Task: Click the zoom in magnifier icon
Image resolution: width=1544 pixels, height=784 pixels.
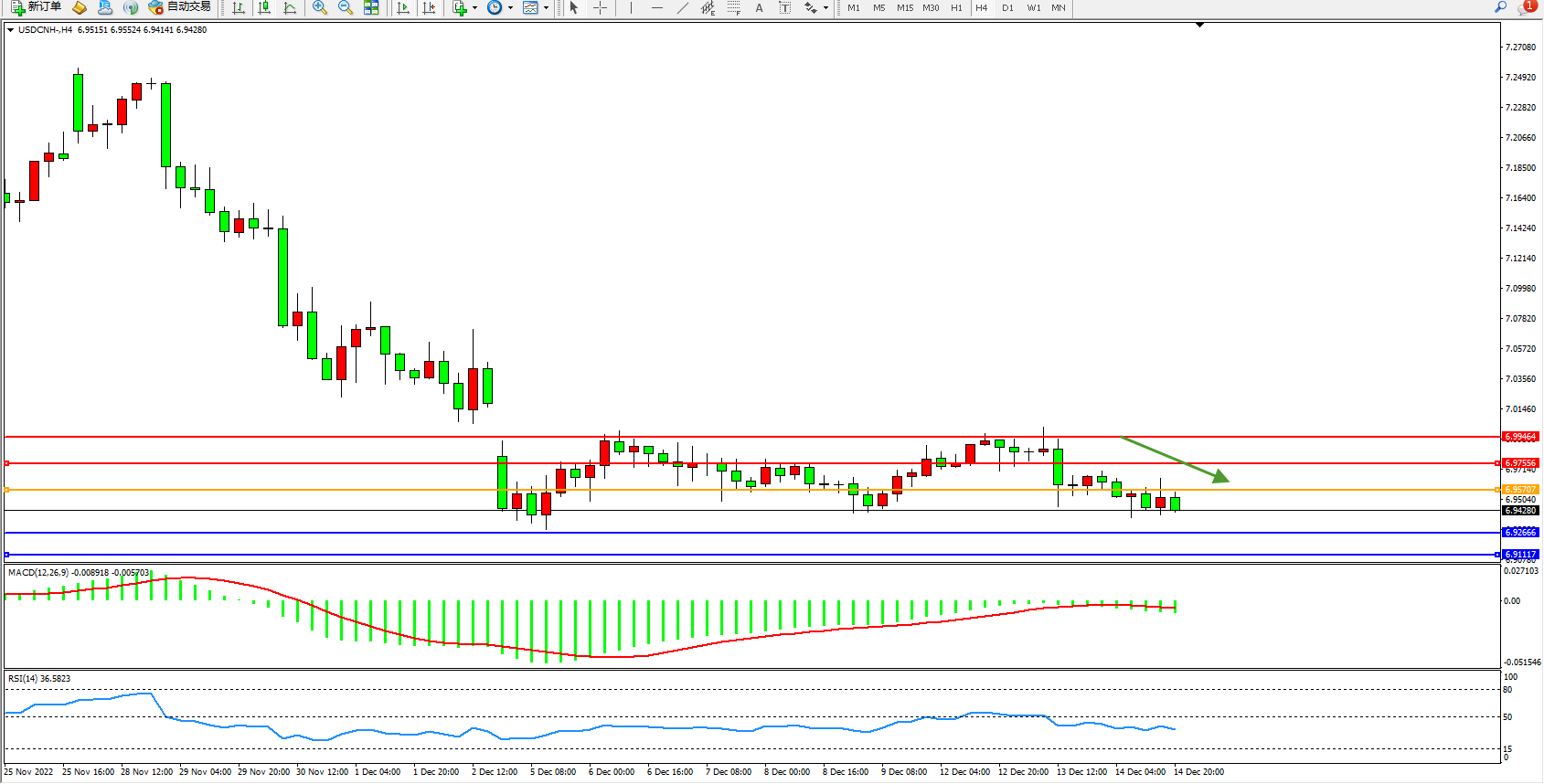Action: click(320, 7)
